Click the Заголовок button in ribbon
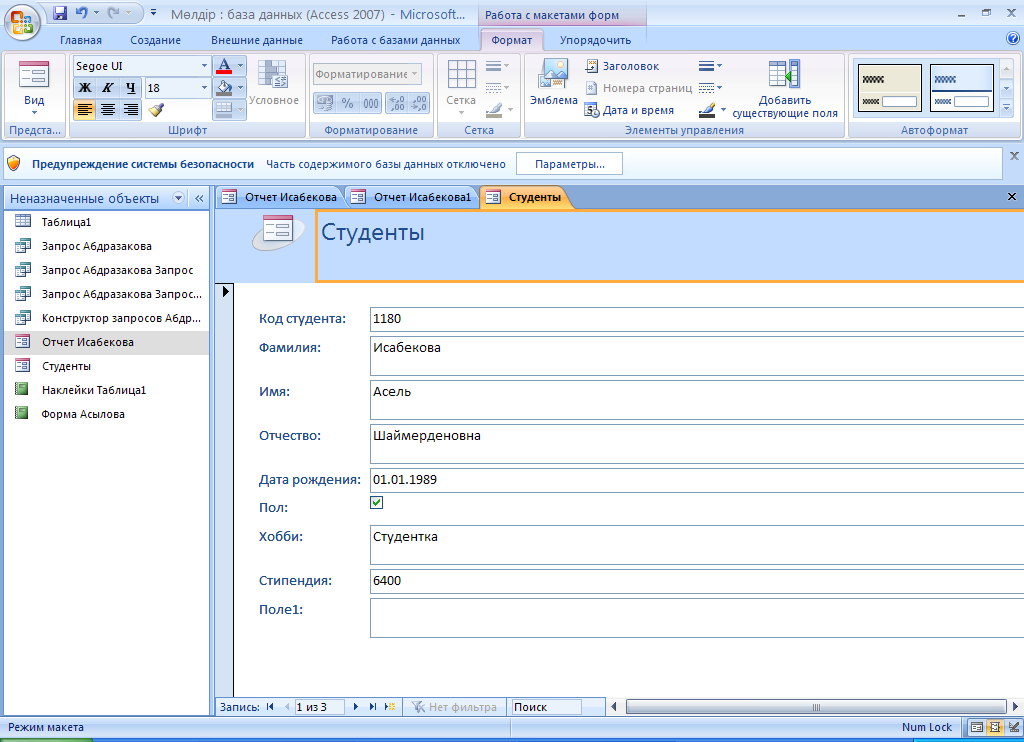The image size is (1024, 742). [x=621, y=66]
